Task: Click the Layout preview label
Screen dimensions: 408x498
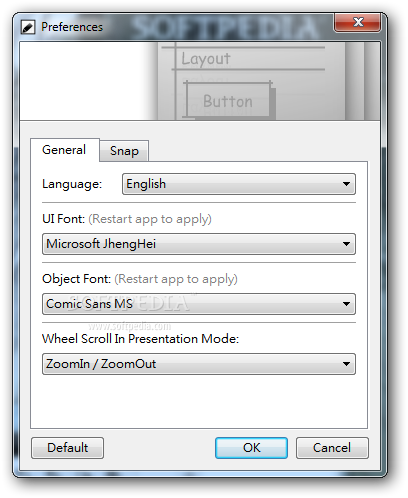Action: point(206,59)
